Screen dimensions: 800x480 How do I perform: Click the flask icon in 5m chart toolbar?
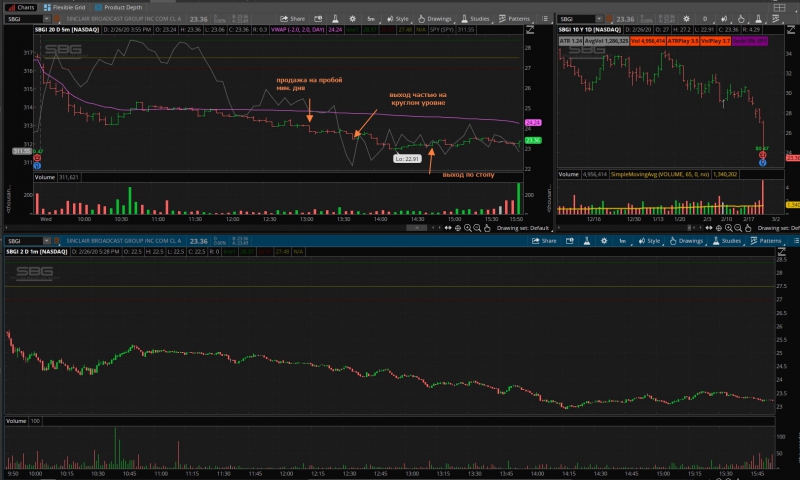335,19
